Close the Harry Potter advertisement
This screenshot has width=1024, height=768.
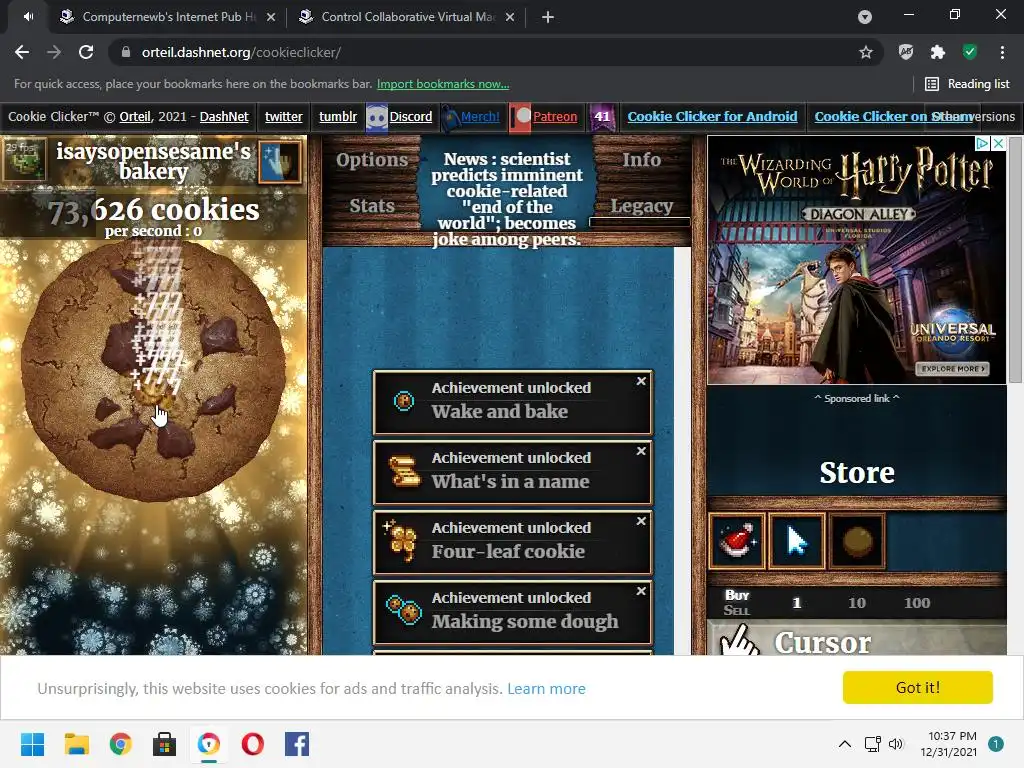998,144
